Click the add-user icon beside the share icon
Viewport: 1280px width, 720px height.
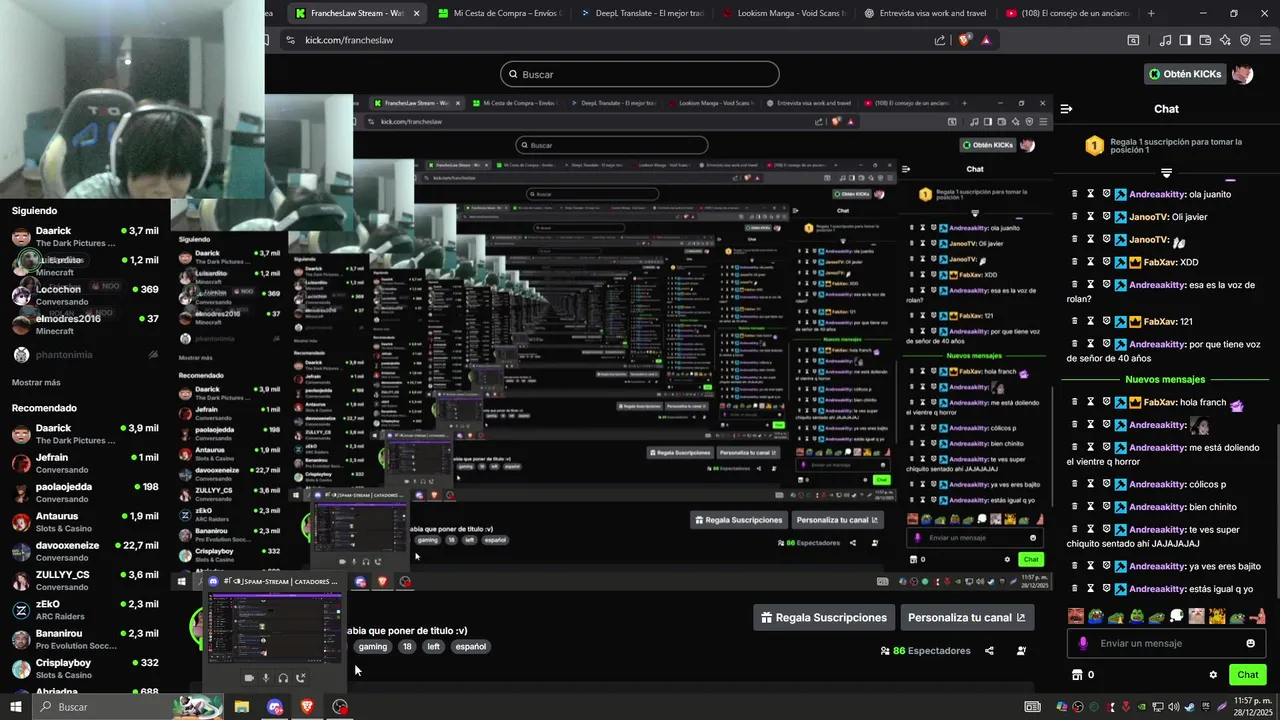[x=1021, y=651]
